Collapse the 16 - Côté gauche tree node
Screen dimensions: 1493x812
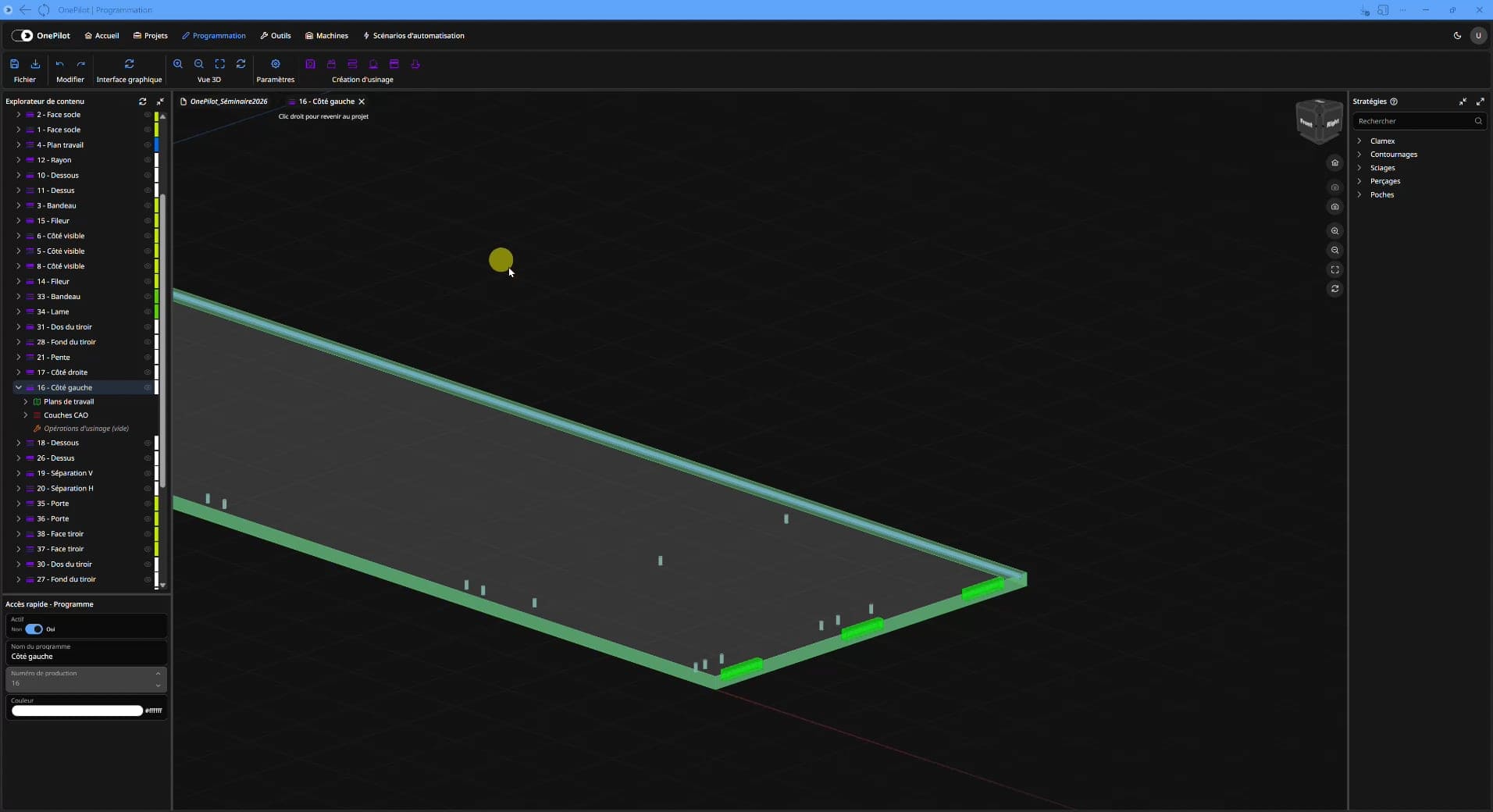click(x=19, y=388)
